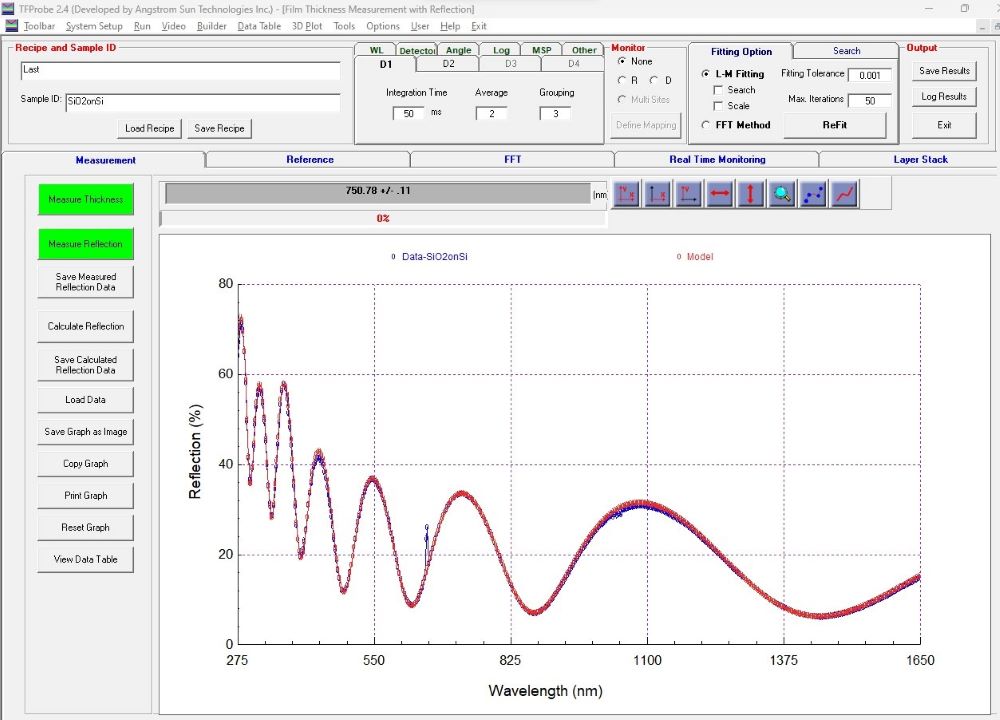
Task: Open the 3D Plot menu
Action: click(x=307, y=26)
